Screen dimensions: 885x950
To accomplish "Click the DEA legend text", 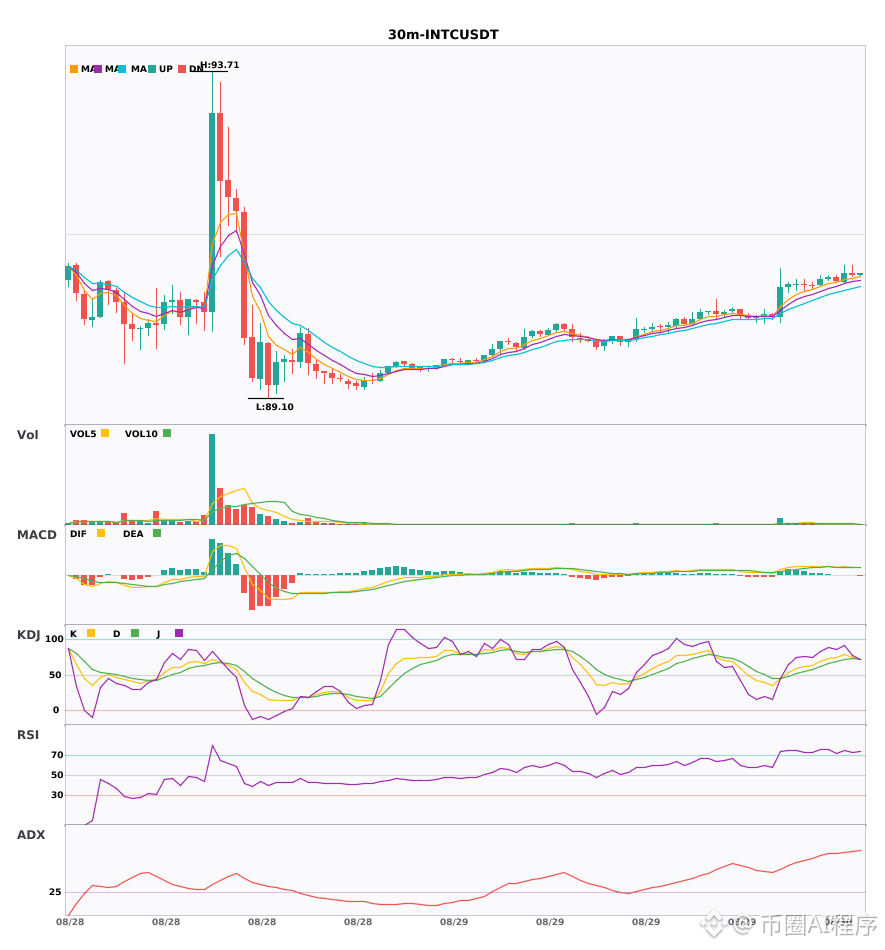I will pos(133,534).
